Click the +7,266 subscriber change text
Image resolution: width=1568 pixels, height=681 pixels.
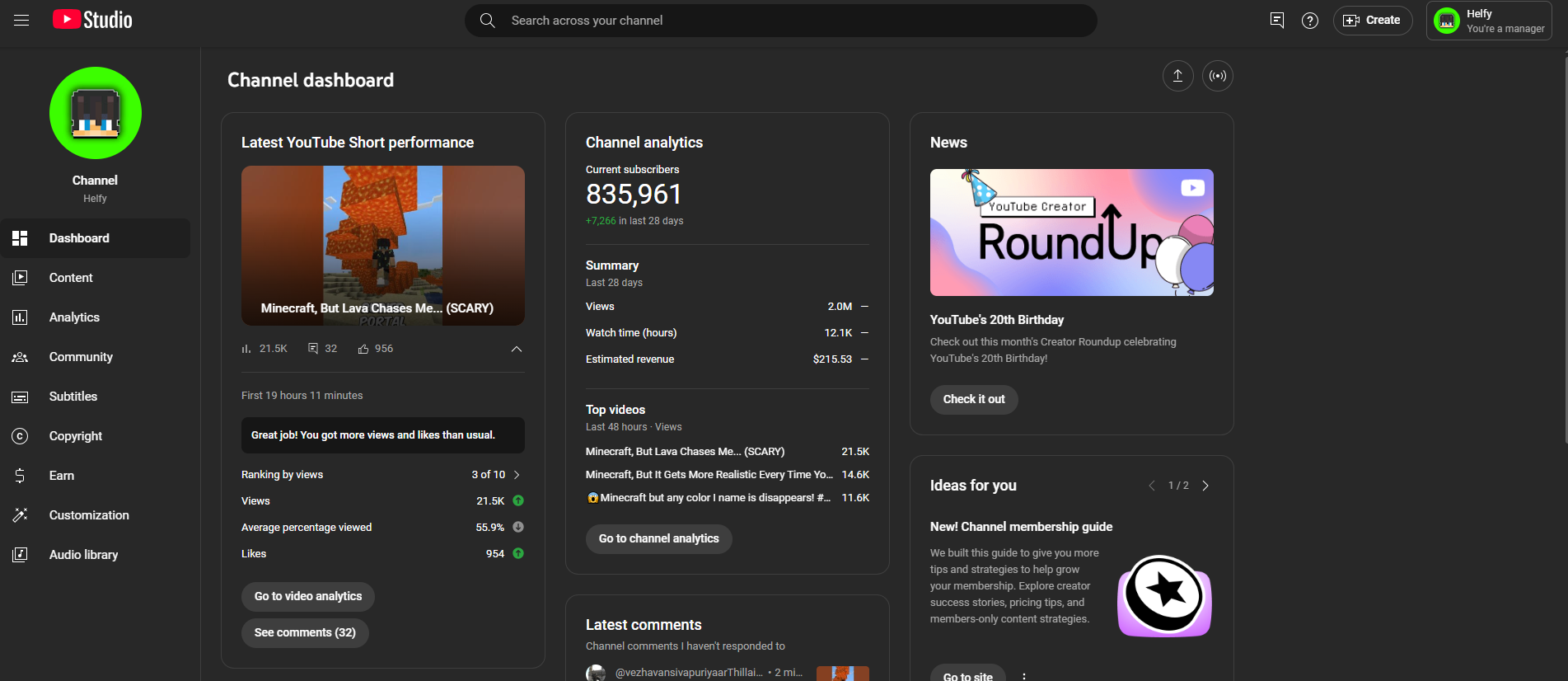pyautogui.click(x=601, y=221)
